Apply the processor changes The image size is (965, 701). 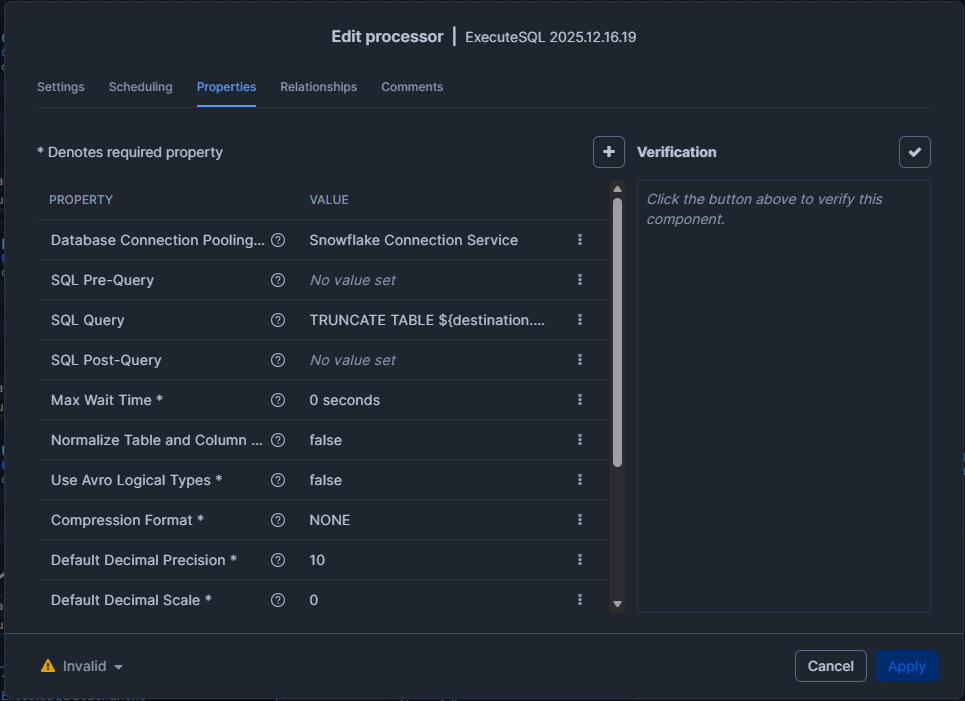[x=907, y=666]
